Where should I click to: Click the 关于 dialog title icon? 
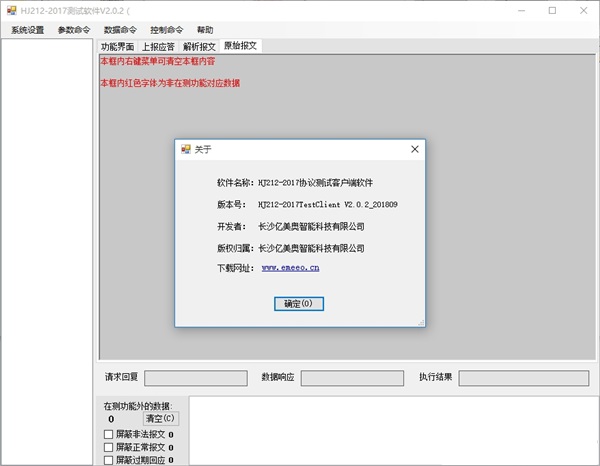coord(186,149)
